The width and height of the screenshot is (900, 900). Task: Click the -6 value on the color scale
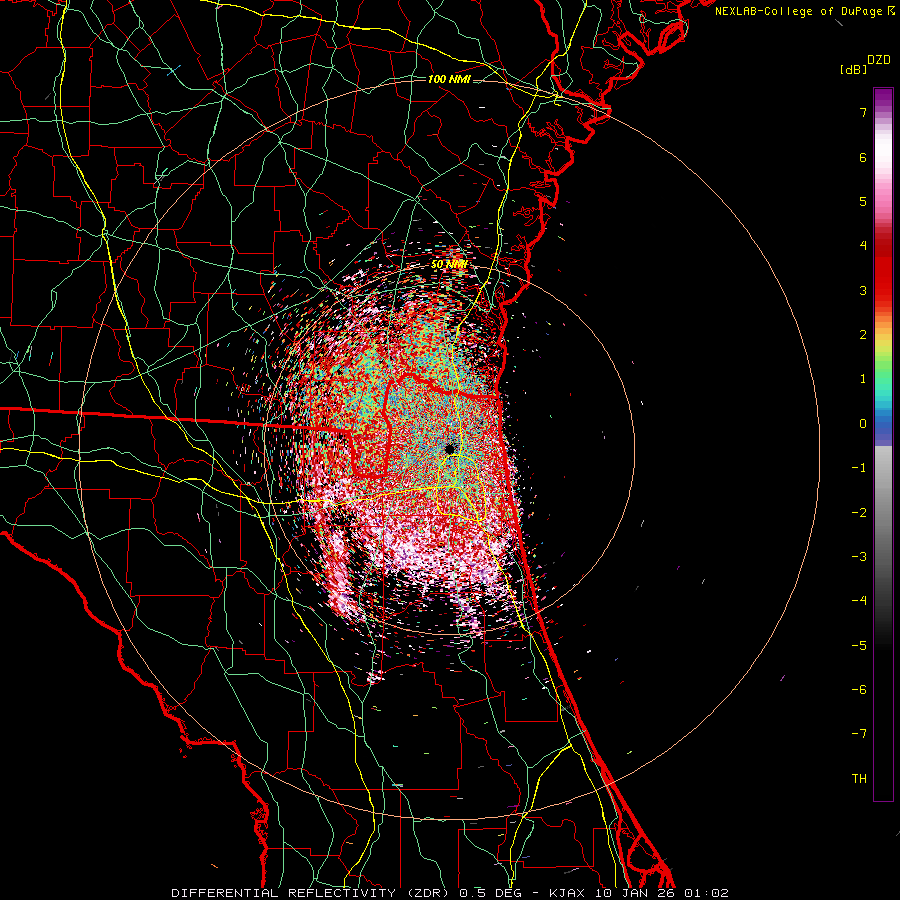[859, 690]
